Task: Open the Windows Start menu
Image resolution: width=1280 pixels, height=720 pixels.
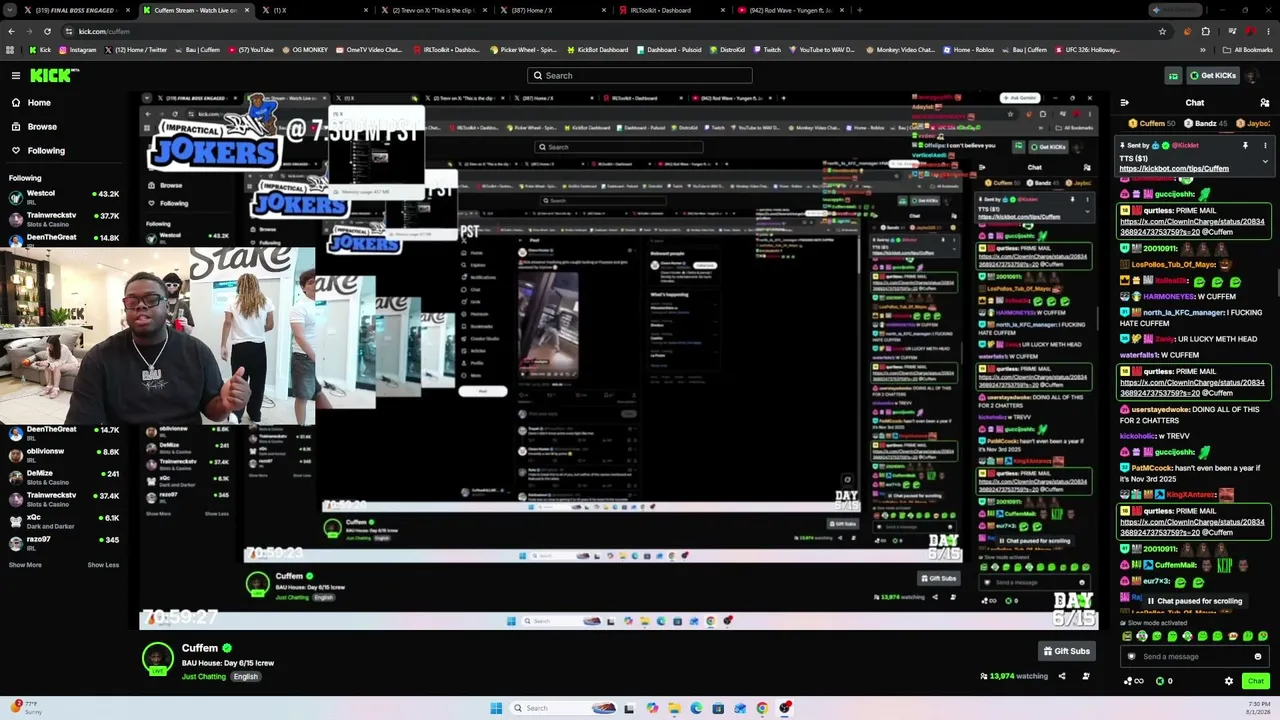Action: tap(495, 708)
